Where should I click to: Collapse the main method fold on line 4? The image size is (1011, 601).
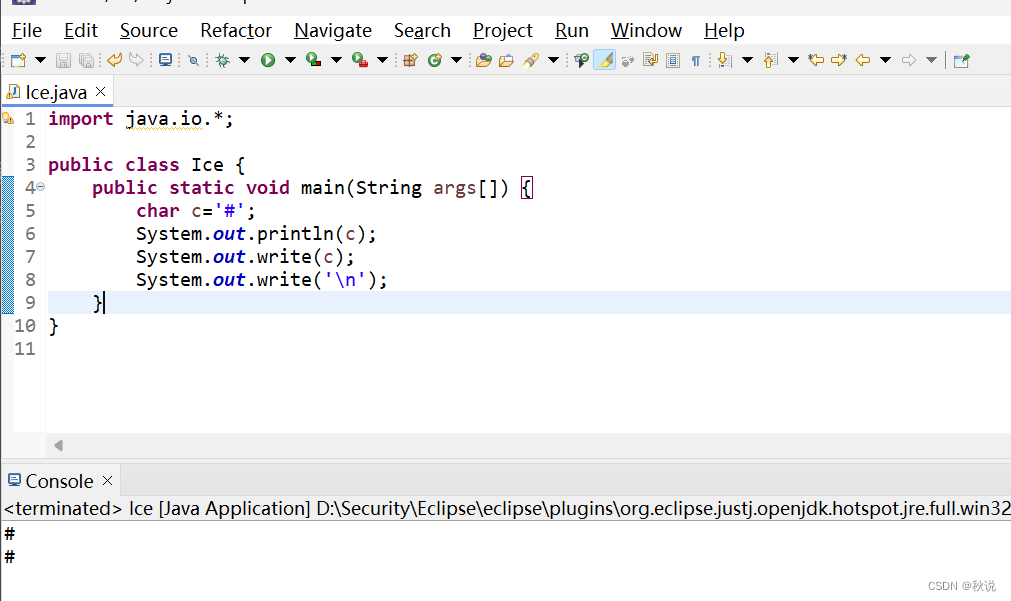click(41, 187)
